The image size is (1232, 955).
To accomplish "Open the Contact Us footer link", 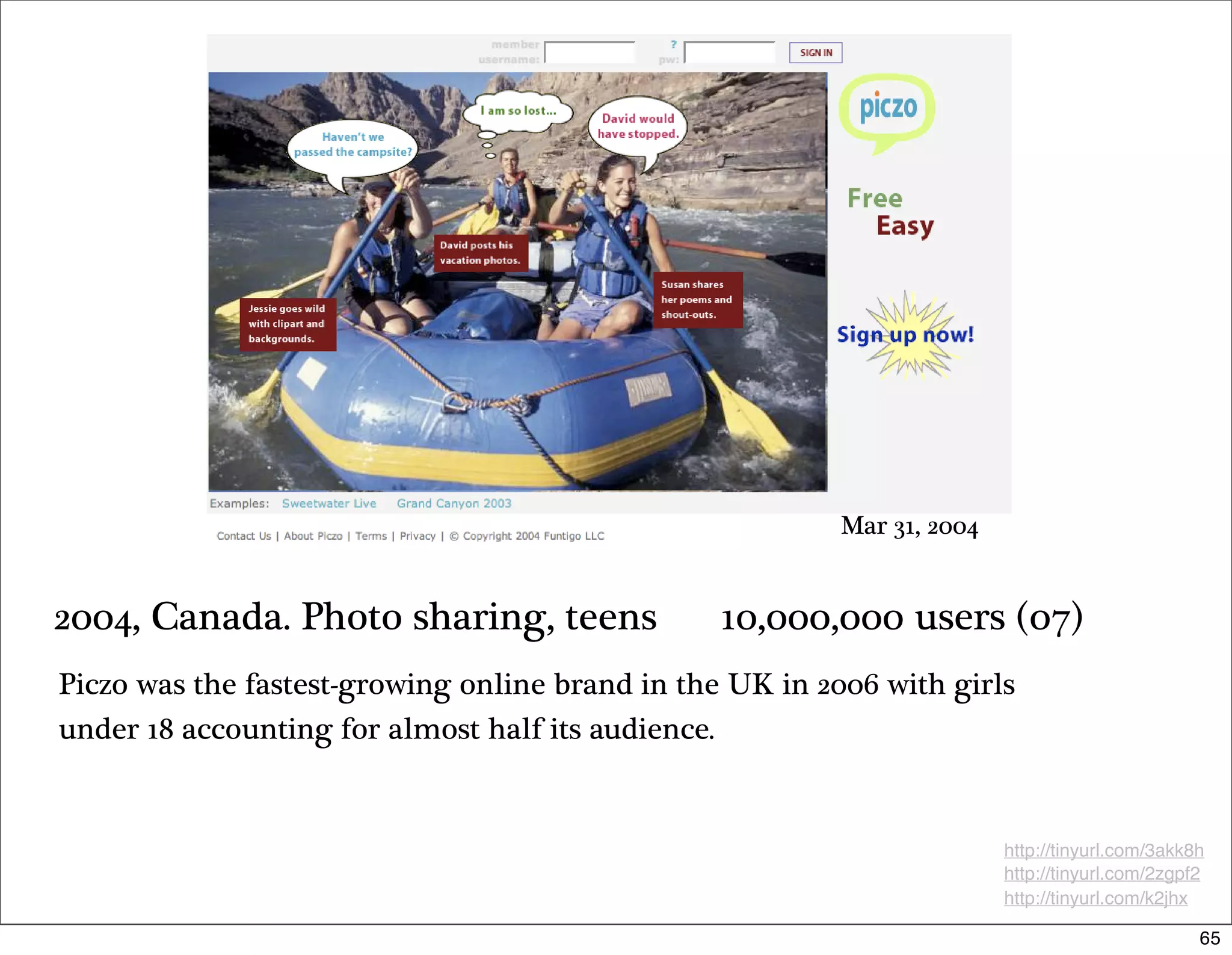I will [x=244, y=536].
